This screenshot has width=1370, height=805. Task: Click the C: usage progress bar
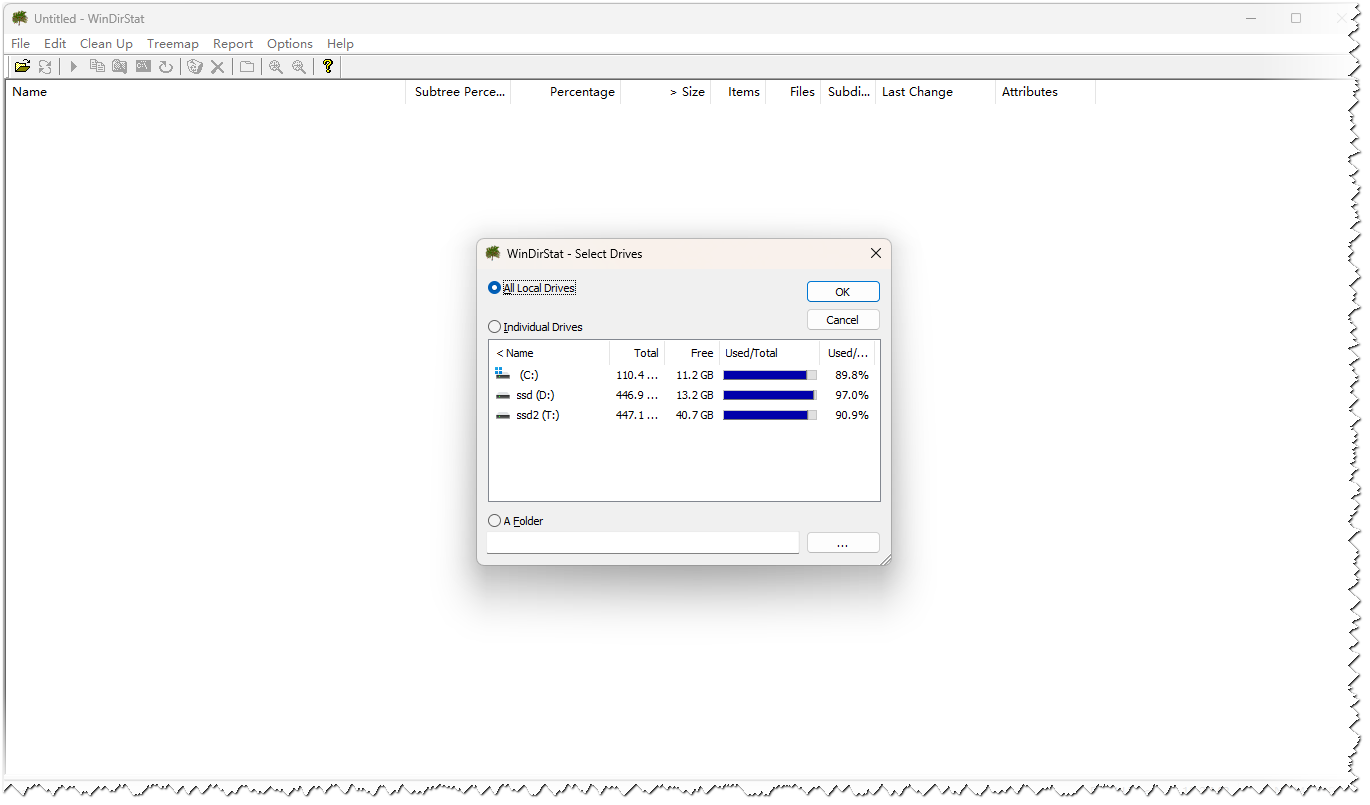tap(770, 375)
